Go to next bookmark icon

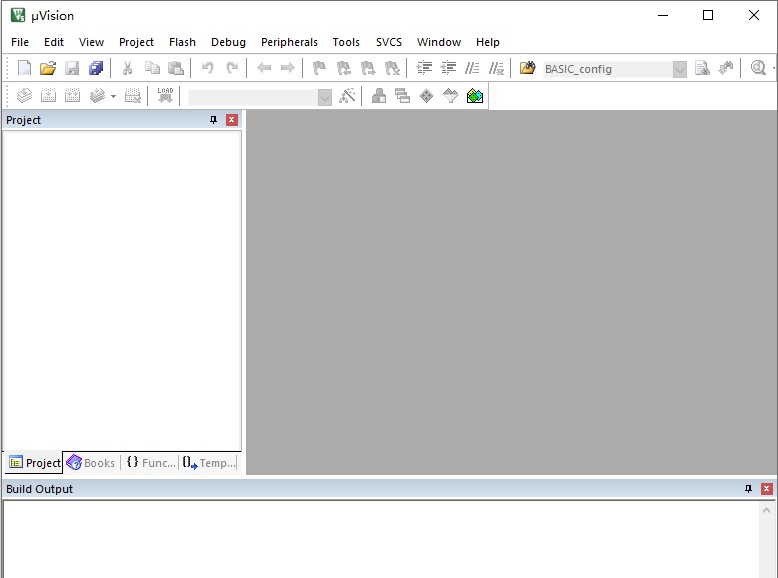(368, 68)
